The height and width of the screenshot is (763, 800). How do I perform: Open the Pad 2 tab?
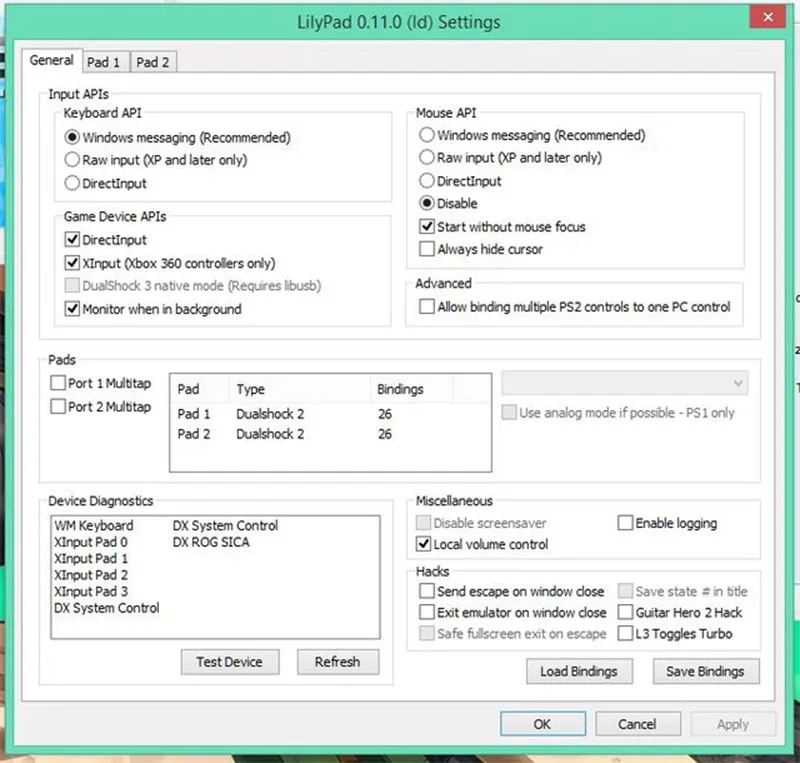coord(153,62)
